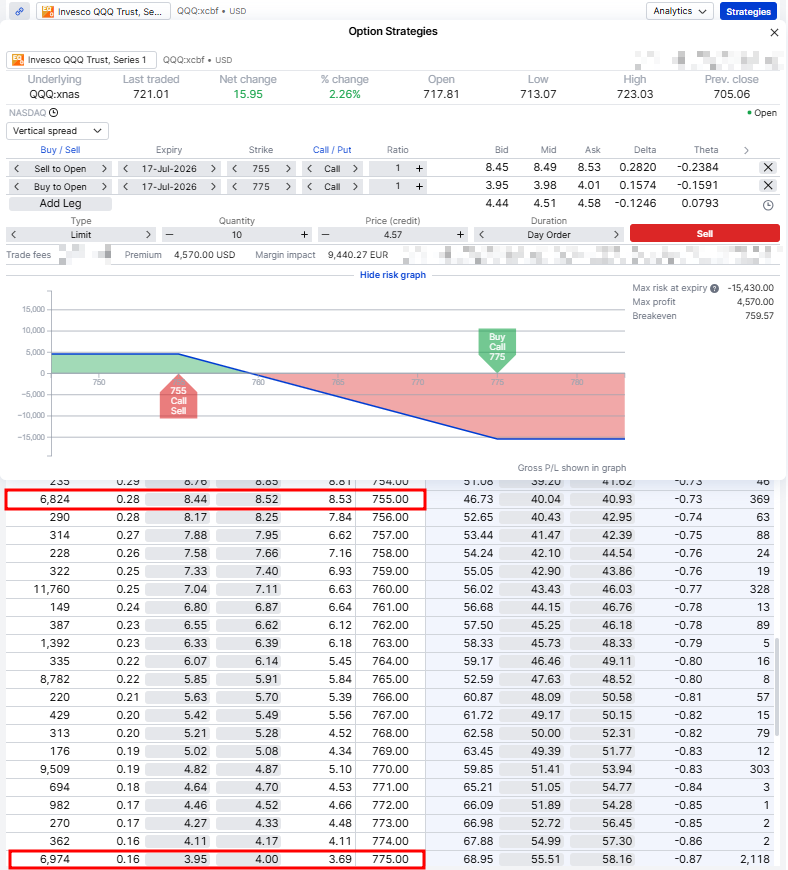Remove the 775 Call leg
The image size is (788, 870).
(x=768, y=185)
